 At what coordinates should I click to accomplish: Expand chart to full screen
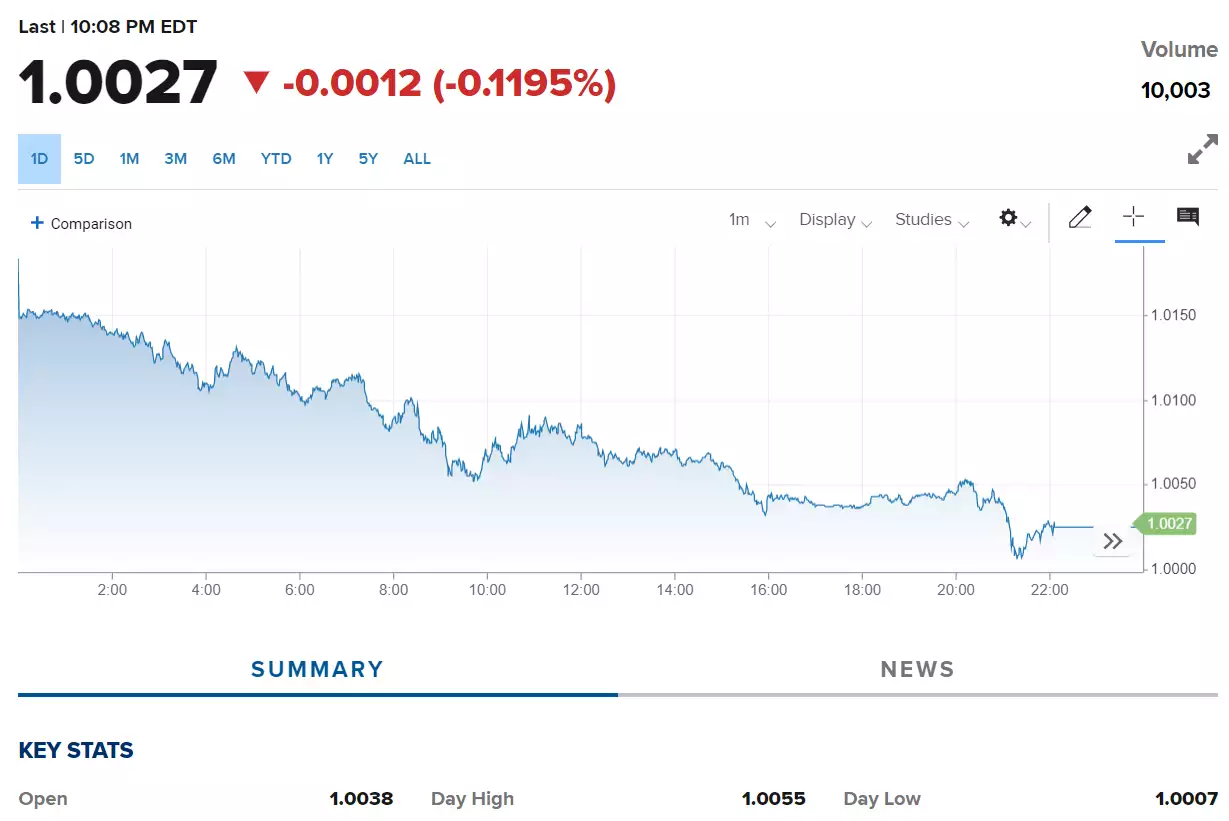[1203, 149]
